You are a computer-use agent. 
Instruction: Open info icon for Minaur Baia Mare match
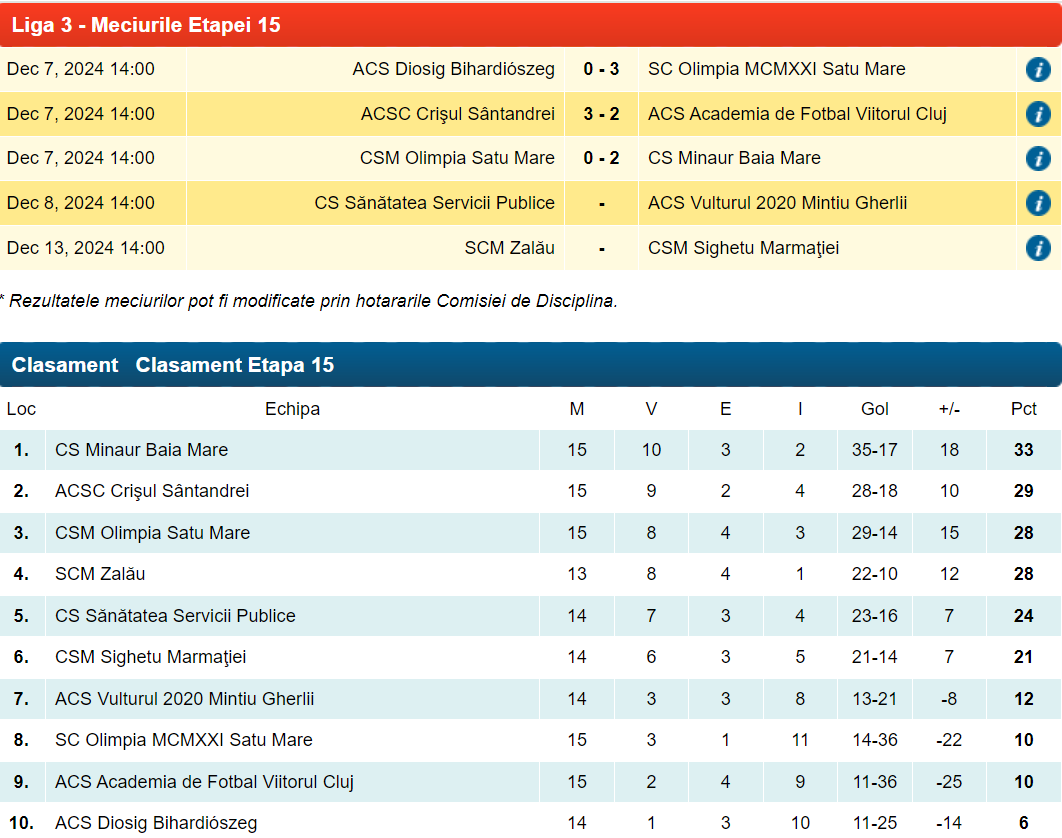click(1038, 159)
